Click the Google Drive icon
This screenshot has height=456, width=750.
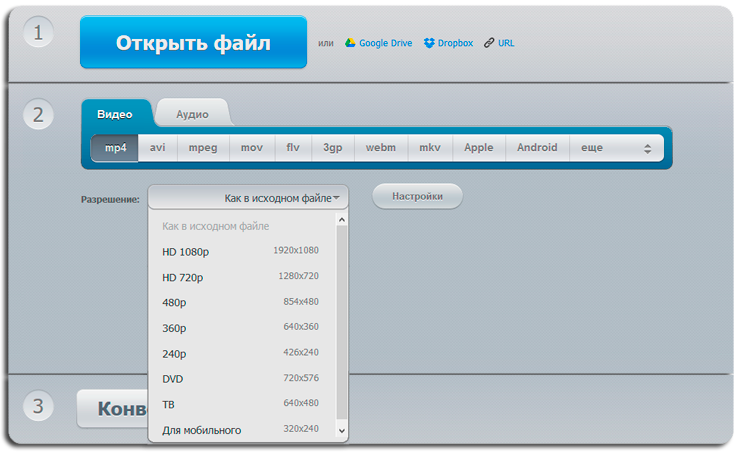pos(350,43)
